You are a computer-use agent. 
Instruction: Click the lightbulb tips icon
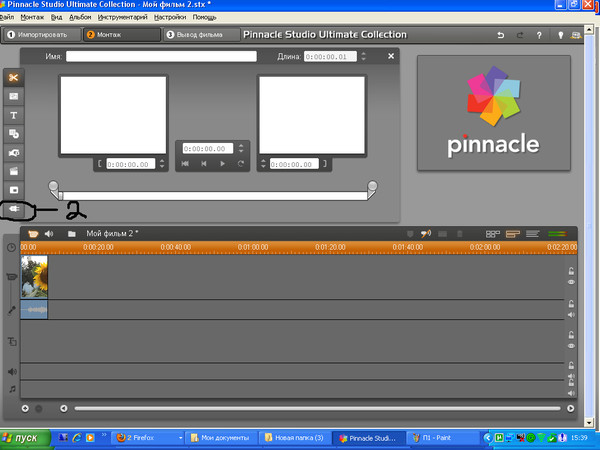click(560, 35)
